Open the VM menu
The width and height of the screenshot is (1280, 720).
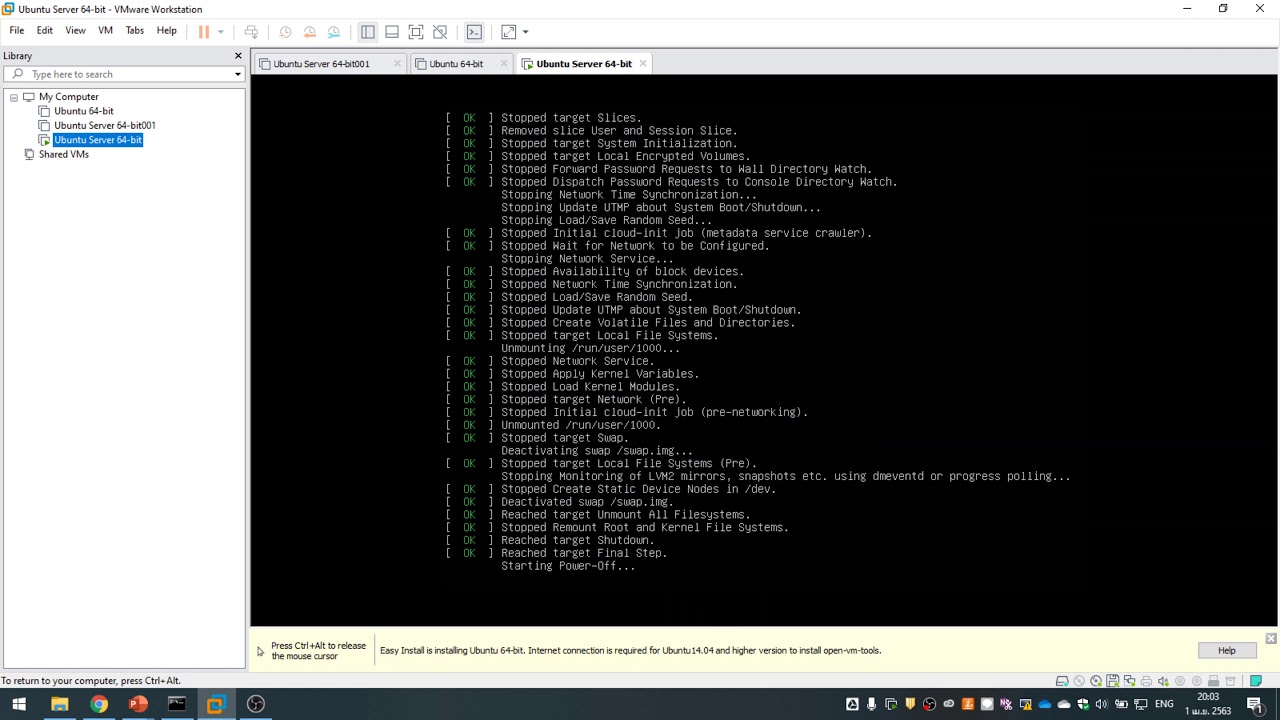pos(105,31)
